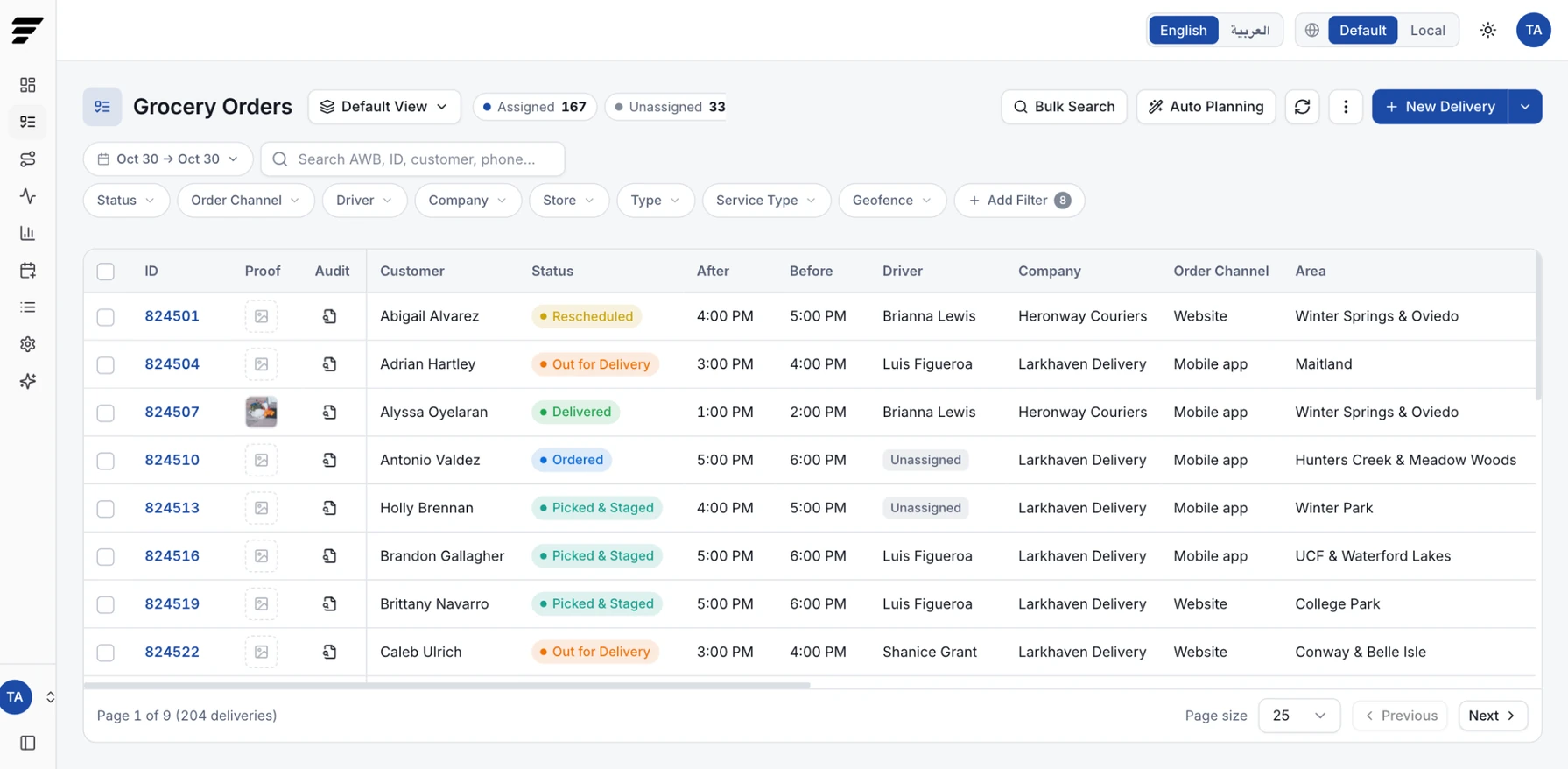Image resolution: width=1568 pixels, height=769 pixels.
Task: Expand the Order Channel filter dropdown
Action: pos(245,200)
